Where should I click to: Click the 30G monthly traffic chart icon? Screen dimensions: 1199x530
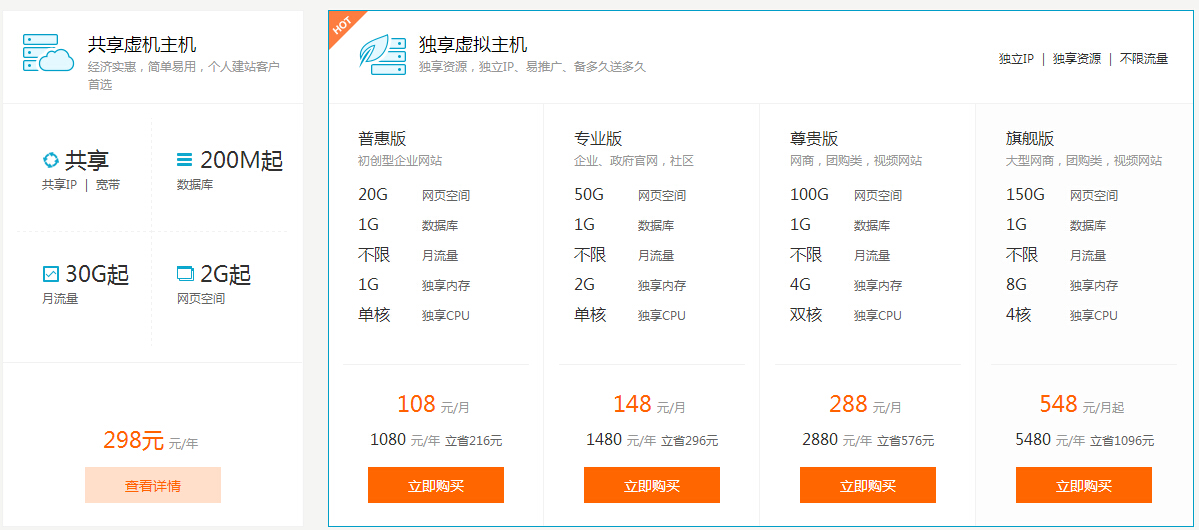pyautogui.click(x=50, y=273)
